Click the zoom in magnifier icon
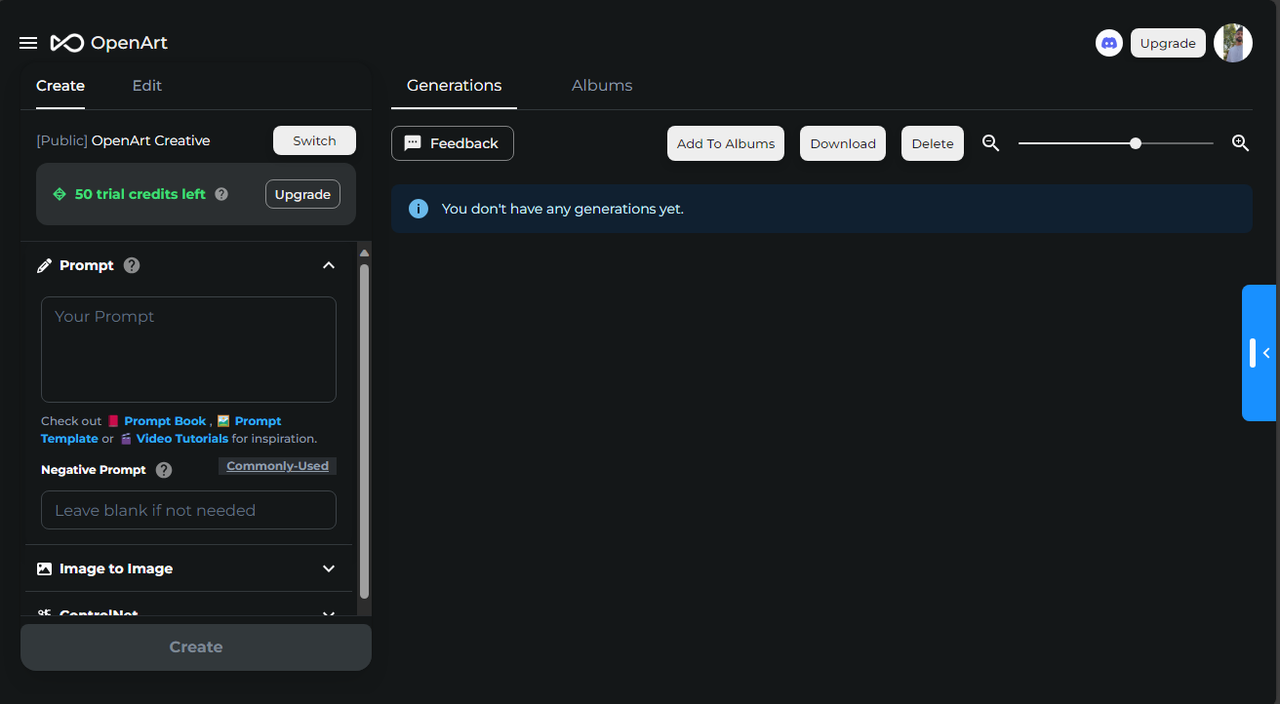The height and width of the screenshot is (704, 1280). tap(1240, 143)
